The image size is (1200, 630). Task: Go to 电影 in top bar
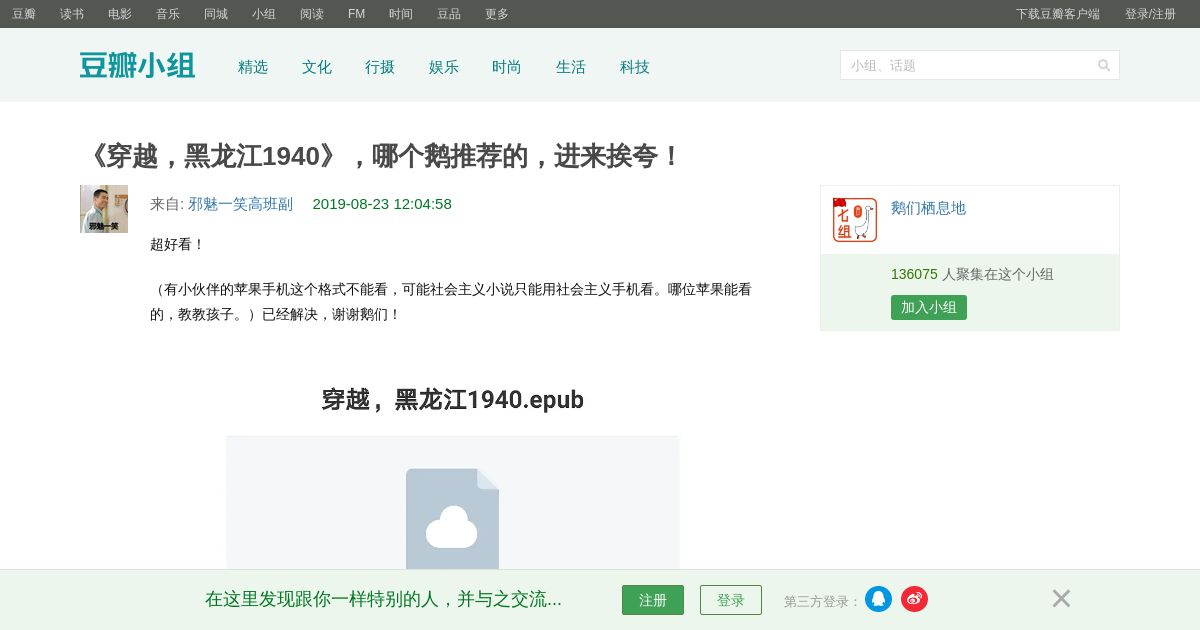click(120, 14)
